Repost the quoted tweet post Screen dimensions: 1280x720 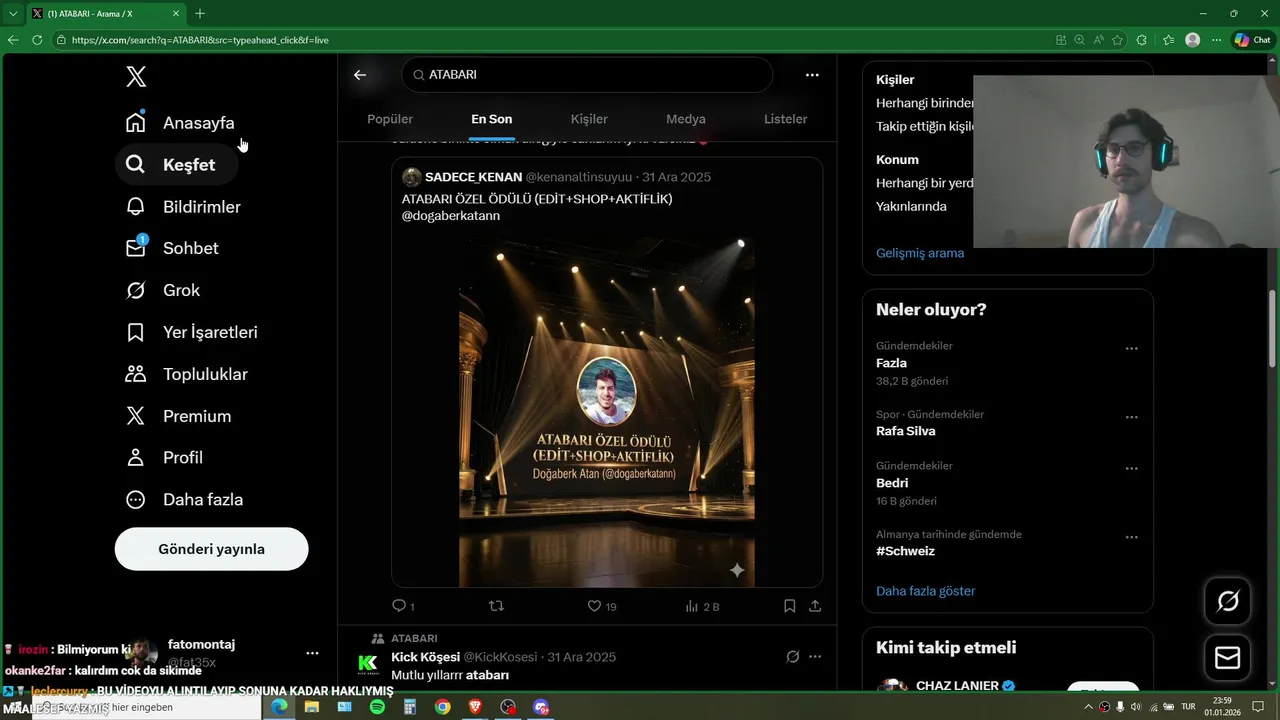496,606
